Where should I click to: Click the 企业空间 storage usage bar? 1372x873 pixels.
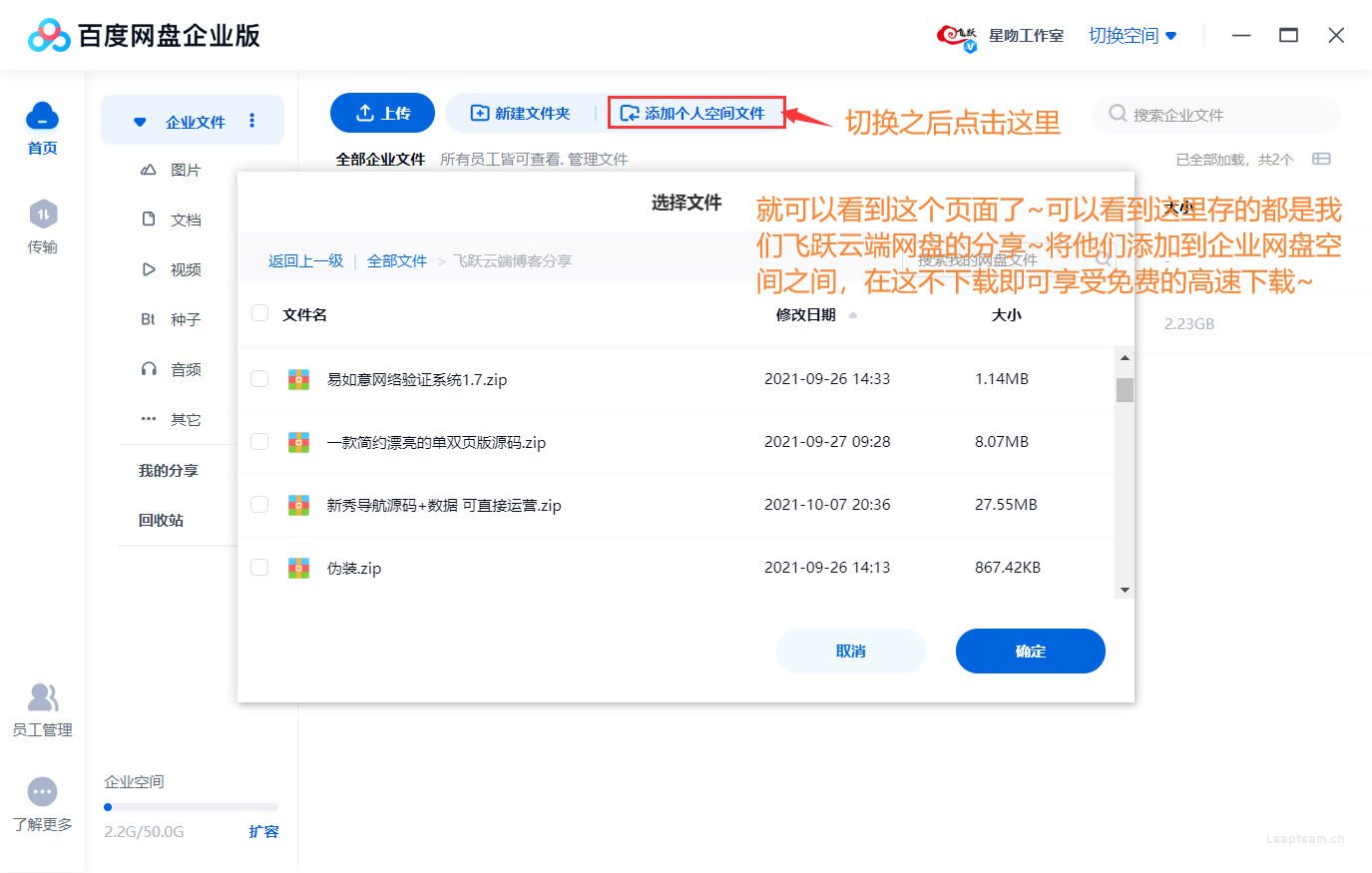point(192,807)
